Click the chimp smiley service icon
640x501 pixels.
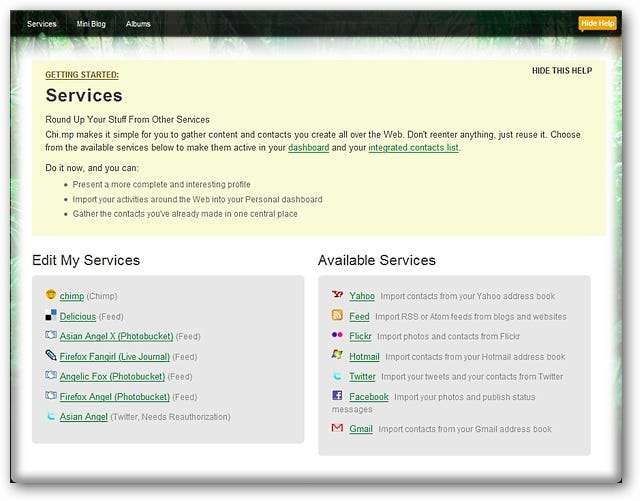pos(51,294)
